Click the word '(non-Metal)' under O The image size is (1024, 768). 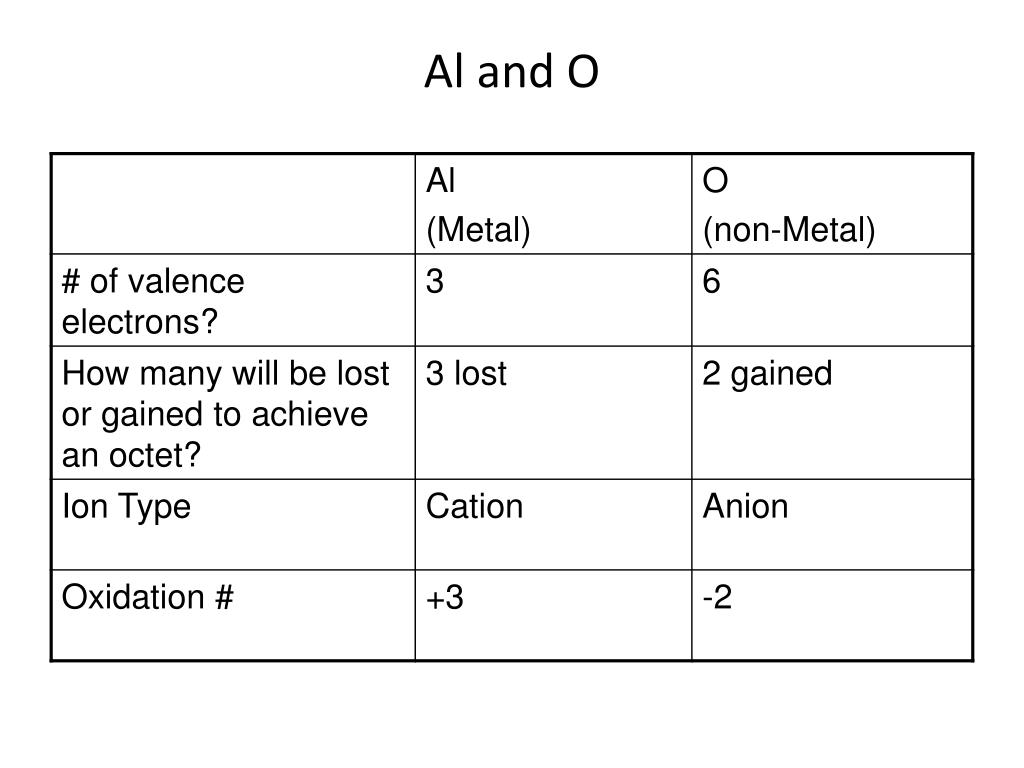(x=789, y=231)
